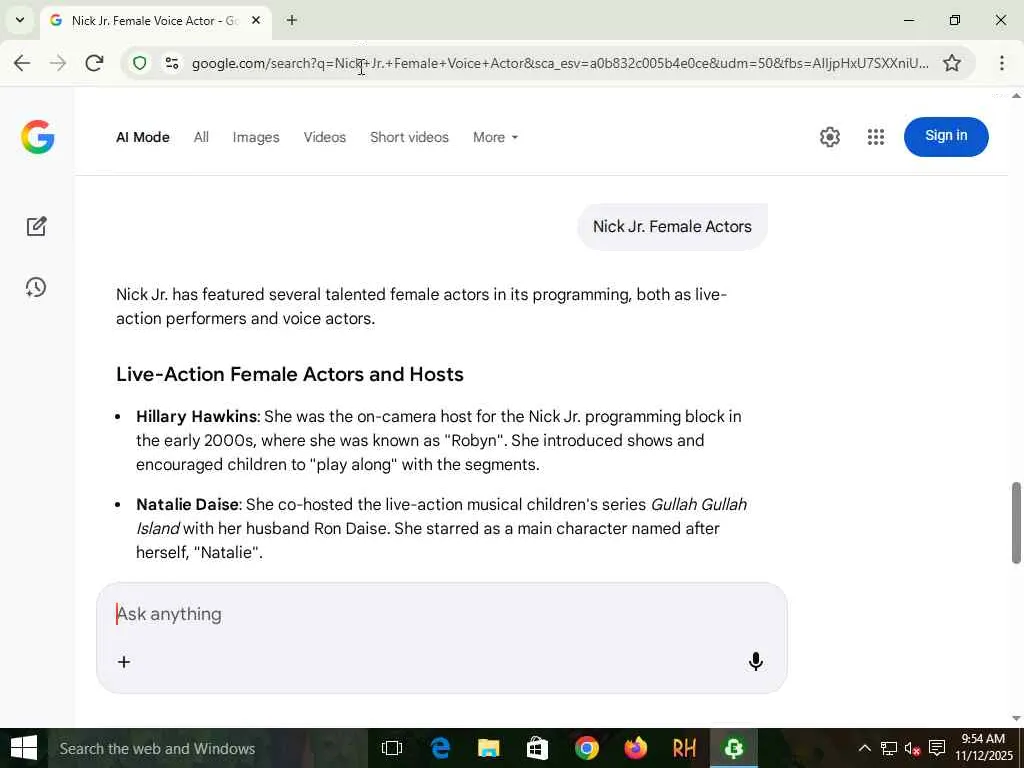Open the Google apps grid

[x=876, y=137]
